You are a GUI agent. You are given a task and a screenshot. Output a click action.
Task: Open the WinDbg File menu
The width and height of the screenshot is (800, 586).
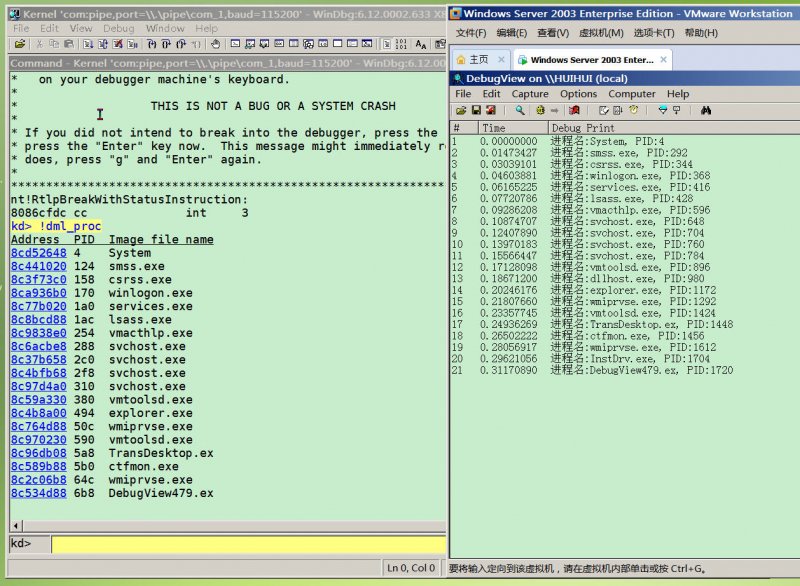point(21,29)
